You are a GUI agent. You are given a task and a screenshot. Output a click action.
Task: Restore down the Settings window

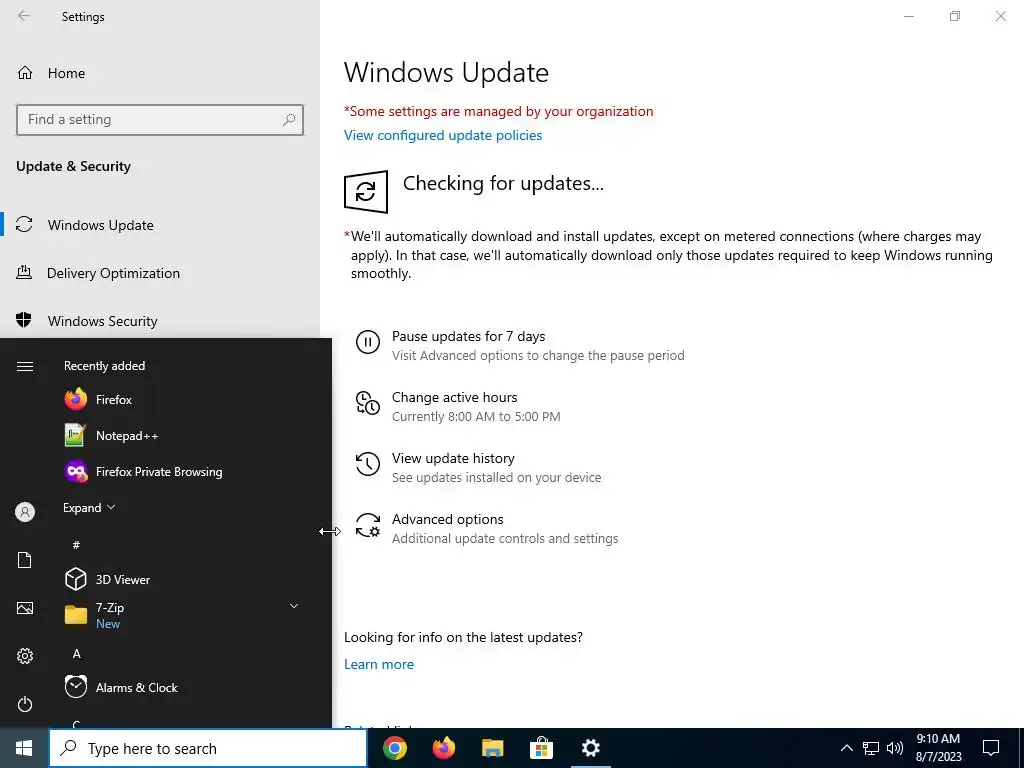pos(955,16)
